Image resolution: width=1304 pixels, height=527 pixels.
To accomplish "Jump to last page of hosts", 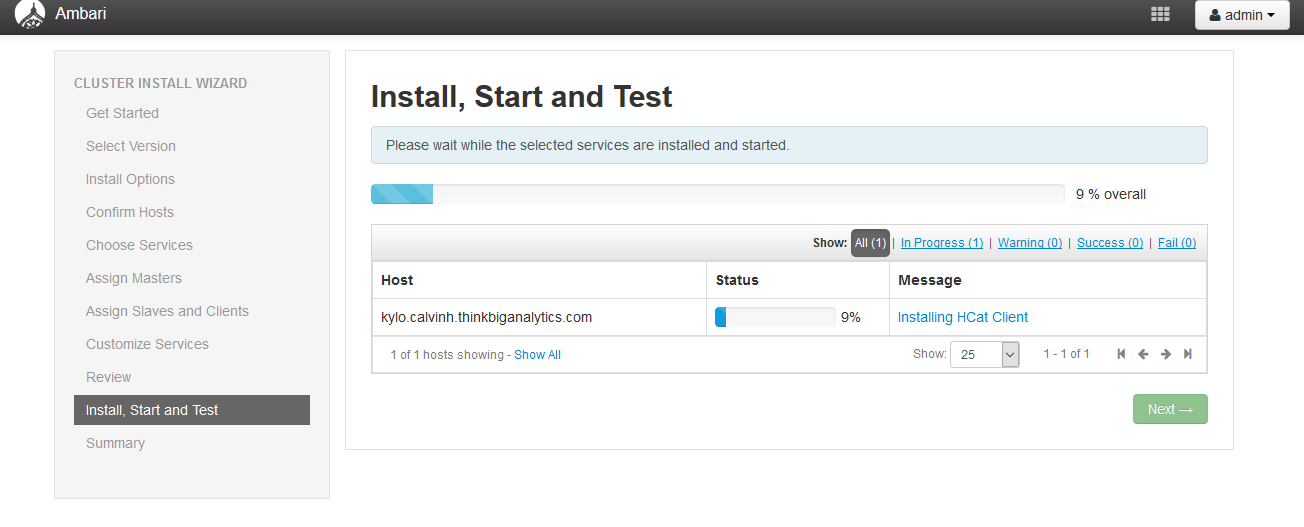I will (x=1188, y=354).
